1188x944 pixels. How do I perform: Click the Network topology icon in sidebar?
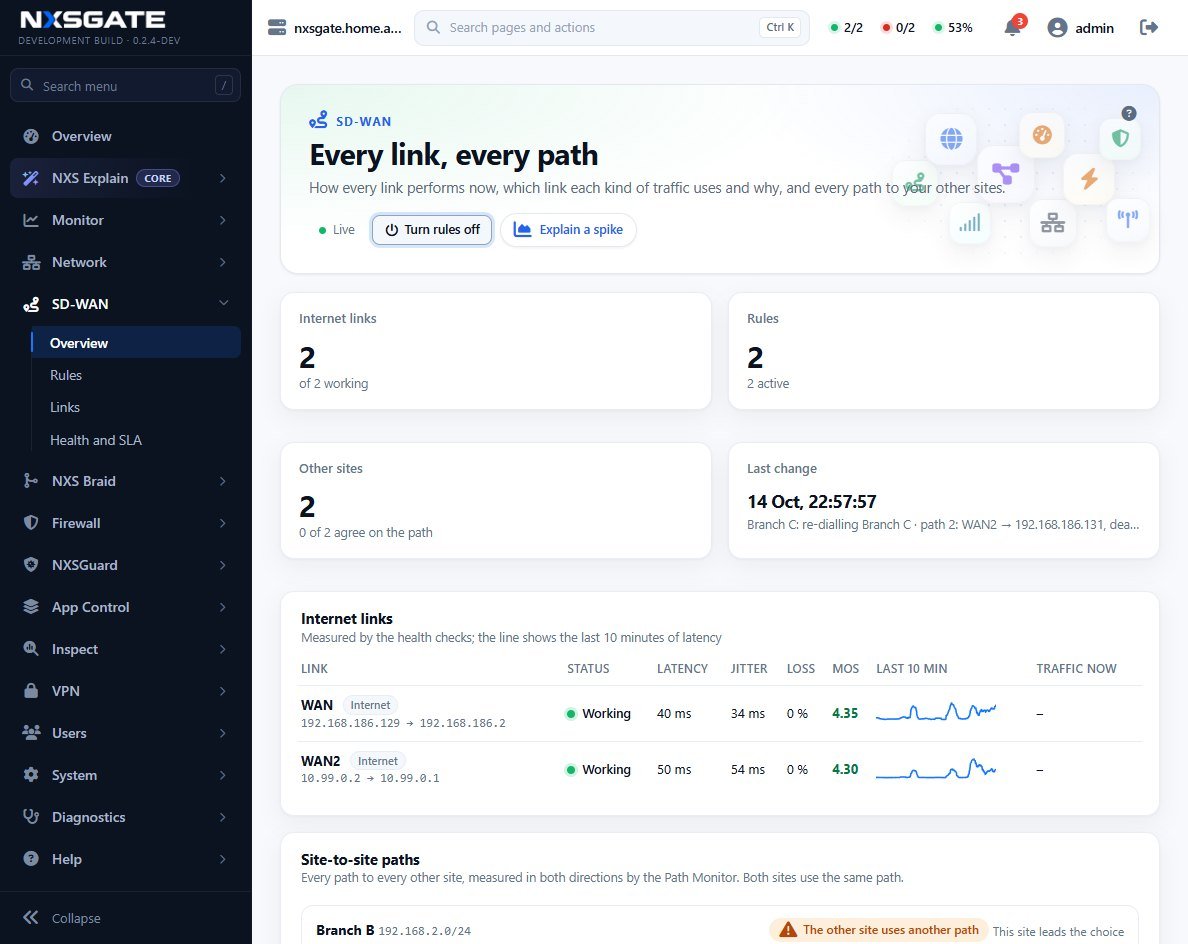click(x=31, y=262)
